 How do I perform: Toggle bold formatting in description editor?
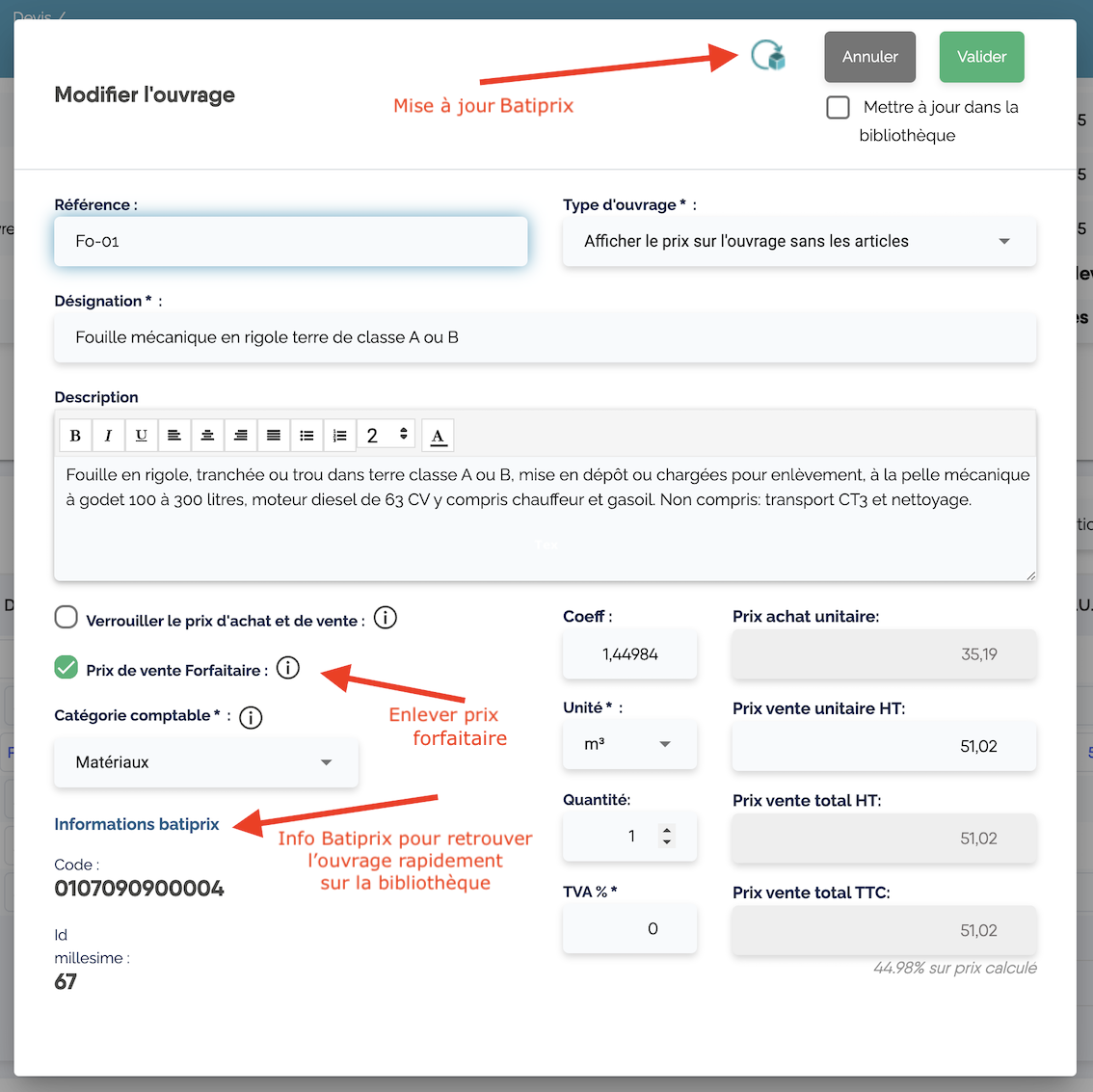tap(75, 436)
